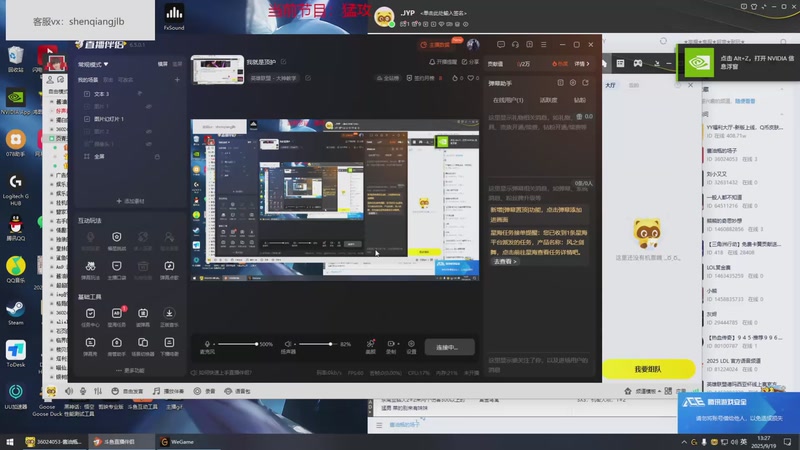Viewport: 800px width, 450px height.
Task: Expand 更多功能 more features
Action: pyautogui.click(x=130, y=370)
